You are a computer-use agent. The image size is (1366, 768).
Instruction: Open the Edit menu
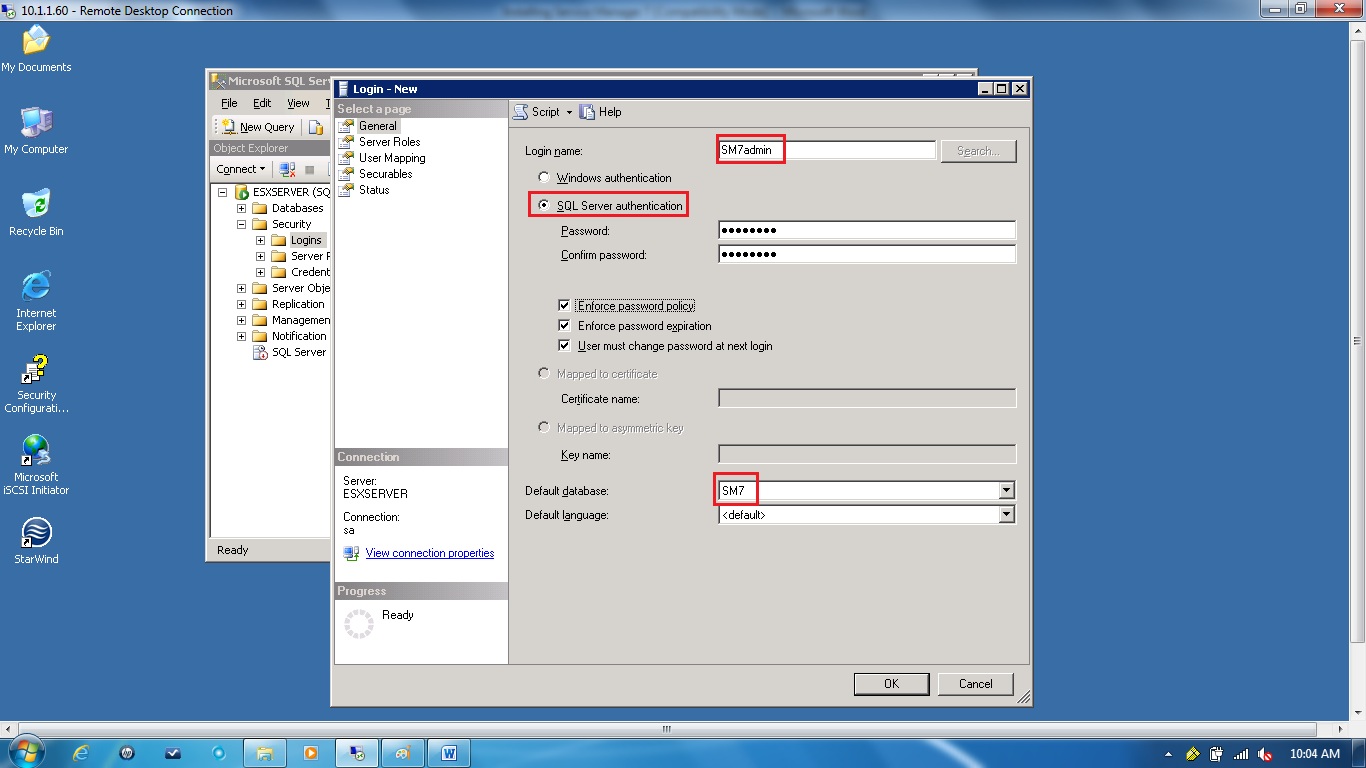tap(261, 102)
